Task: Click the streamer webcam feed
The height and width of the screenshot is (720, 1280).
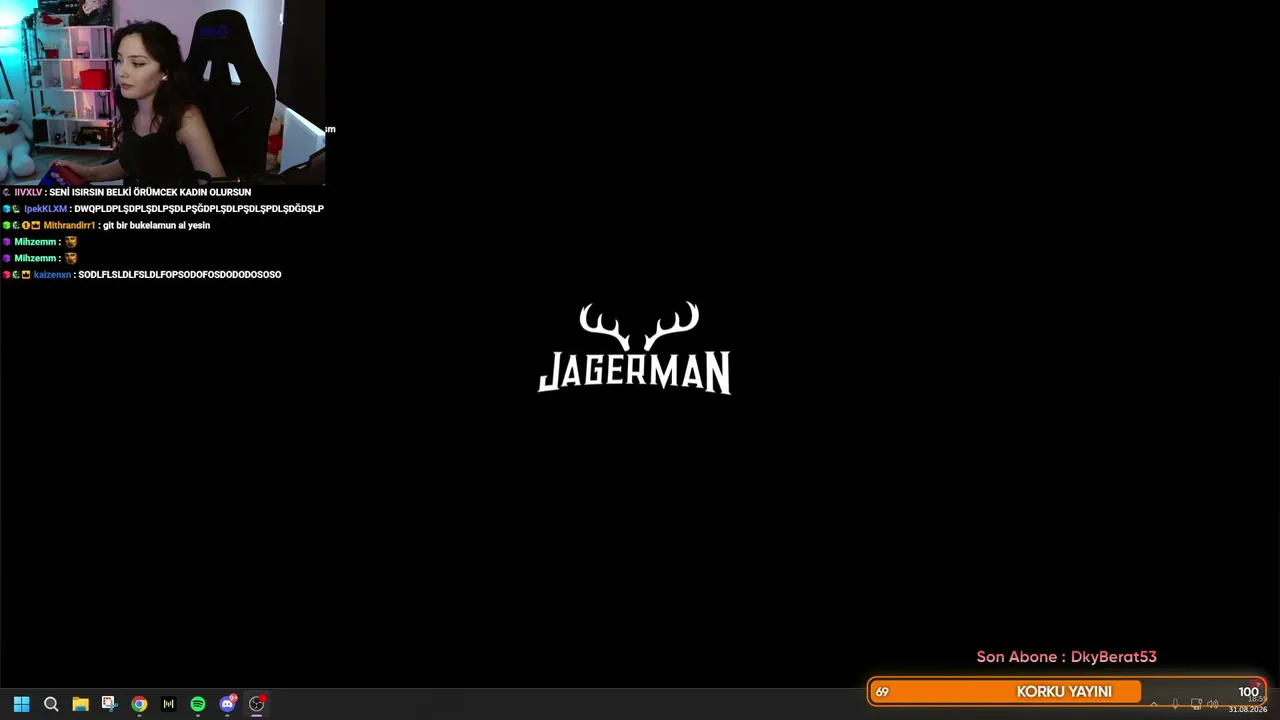Action: tap(162, 92)
